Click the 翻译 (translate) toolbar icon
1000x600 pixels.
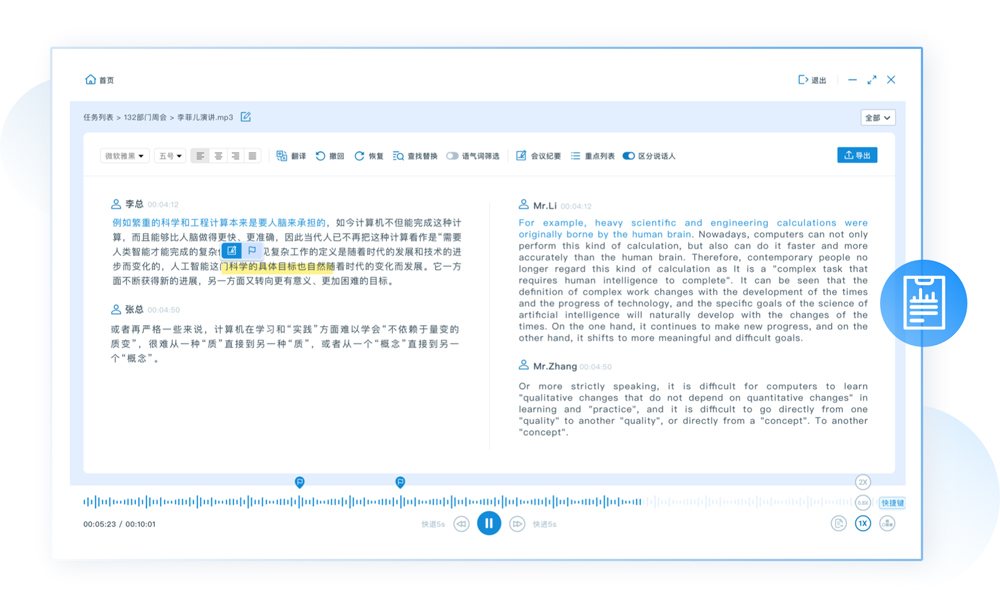291,156
